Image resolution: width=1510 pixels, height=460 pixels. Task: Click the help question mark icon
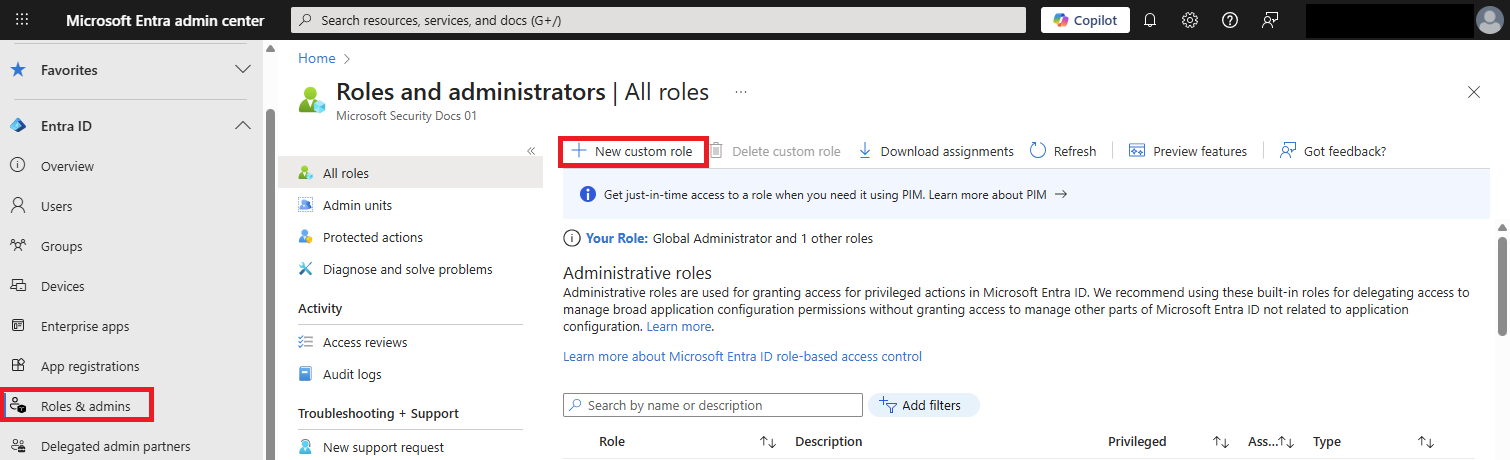pyautogui.click(x=1230, y=20)
